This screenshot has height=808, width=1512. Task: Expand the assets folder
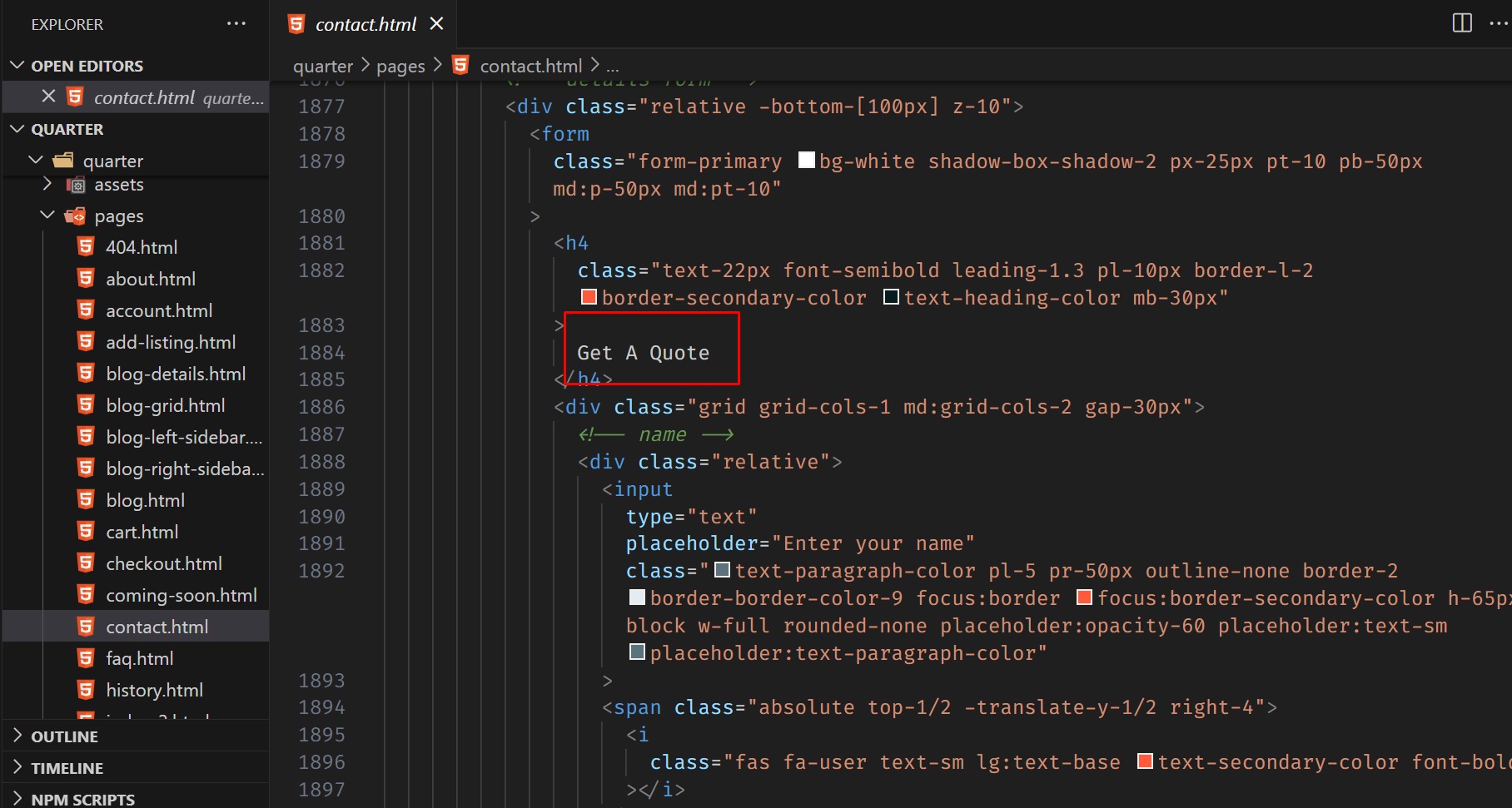(47, 185)
